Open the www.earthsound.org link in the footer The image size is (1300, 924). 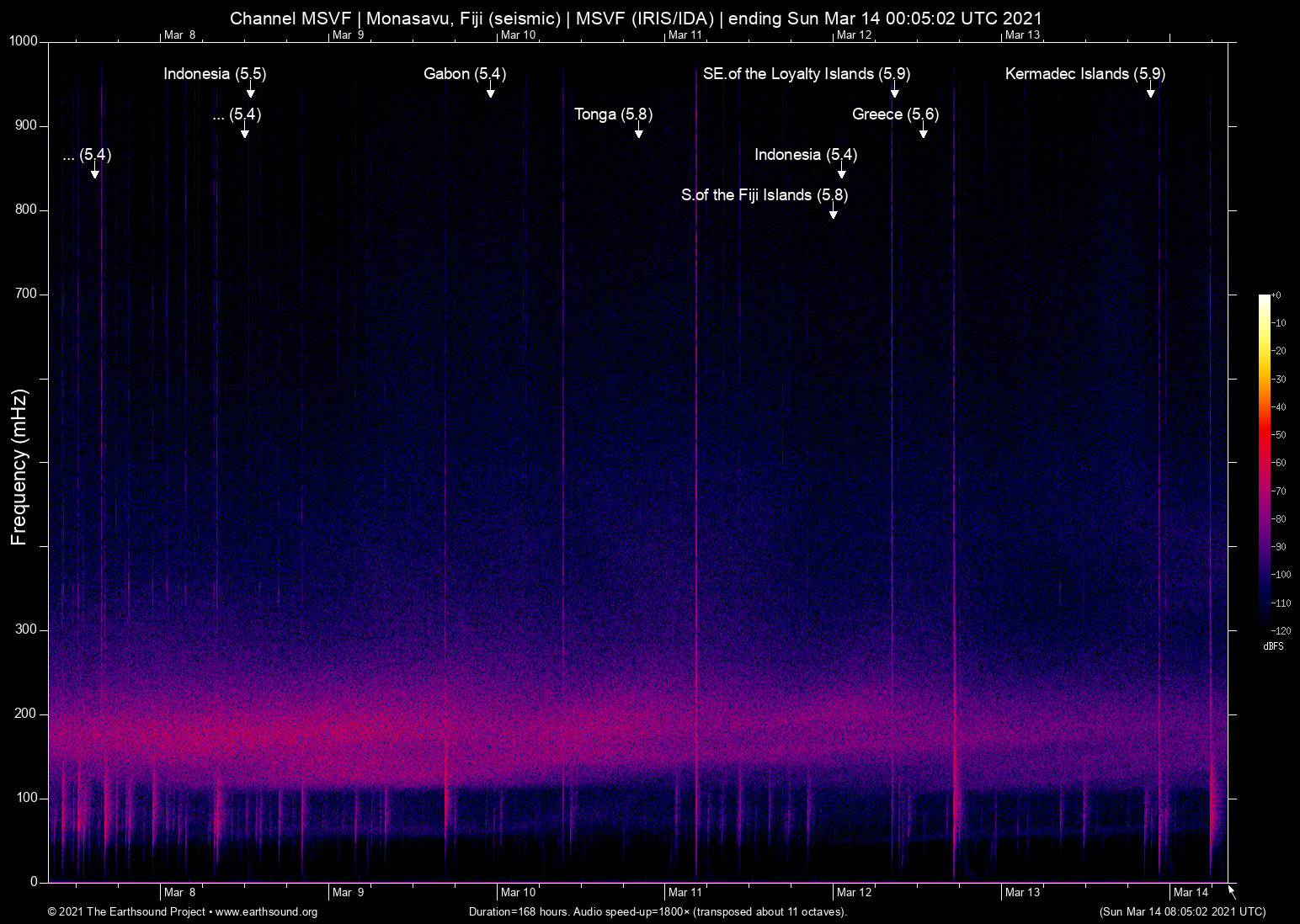(x=266, y=912)
